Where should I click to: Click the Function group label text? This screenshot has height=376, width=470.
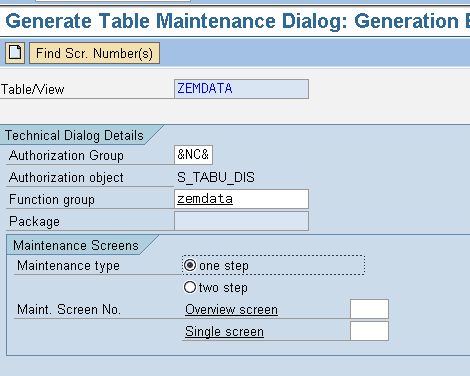click(52, 199)
